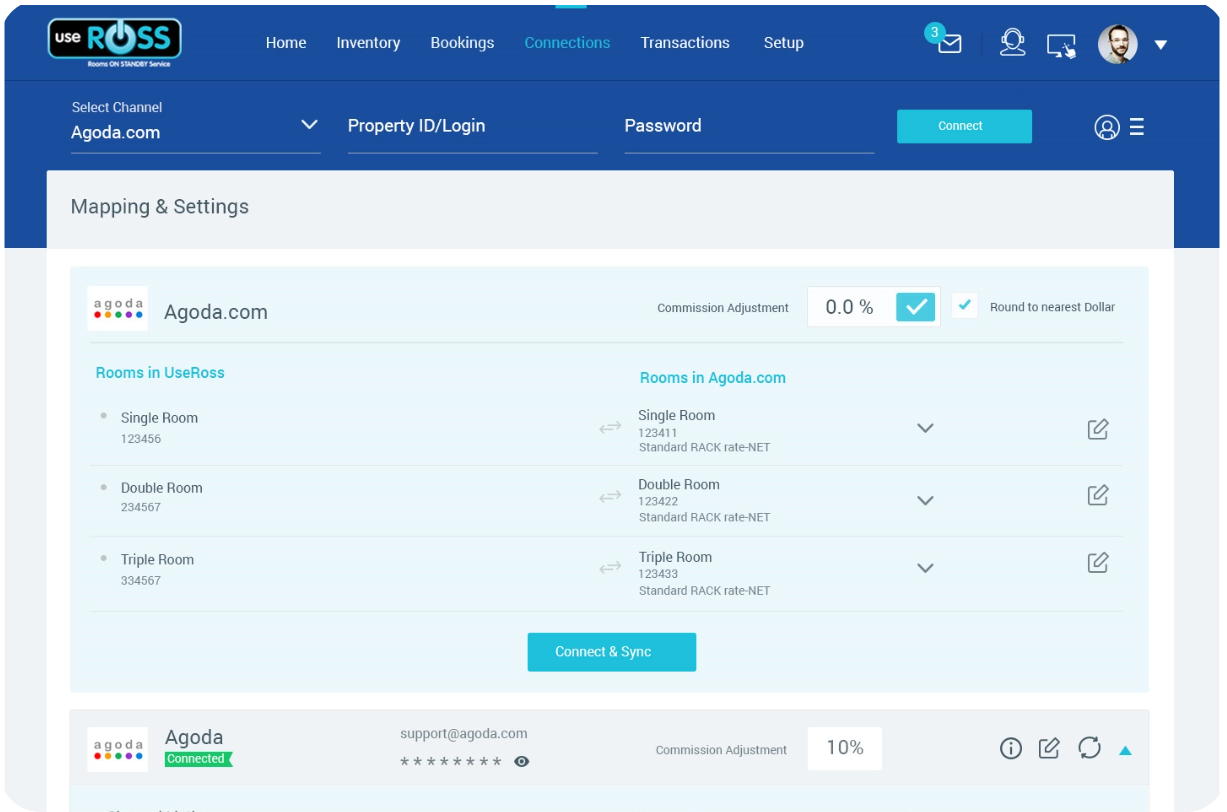Reveal the Agoda password with eye icon
This screenshot has height=812, width=1227.
522,762
